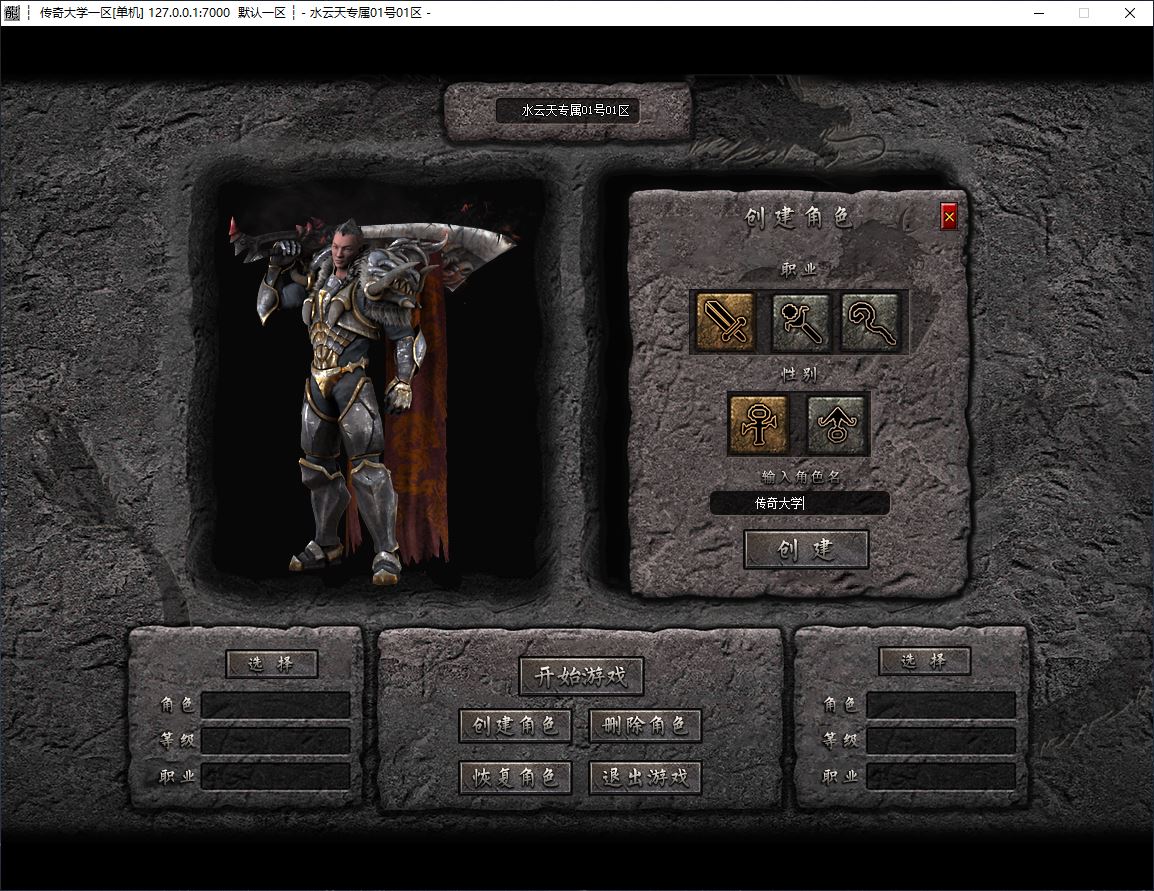Image resolution: width=1154 pixels, height=891 pixels.
Task: Click the 开始游戏 button
Action: 581,676
